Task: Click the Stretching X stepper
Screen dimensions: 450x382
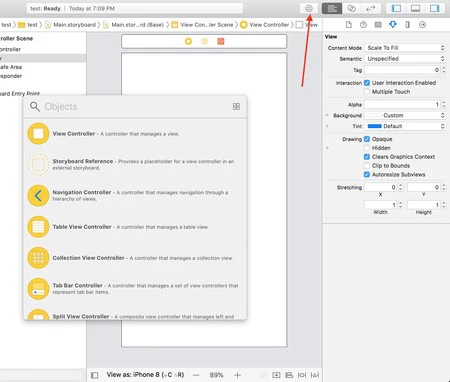Action: coord(400,187)
